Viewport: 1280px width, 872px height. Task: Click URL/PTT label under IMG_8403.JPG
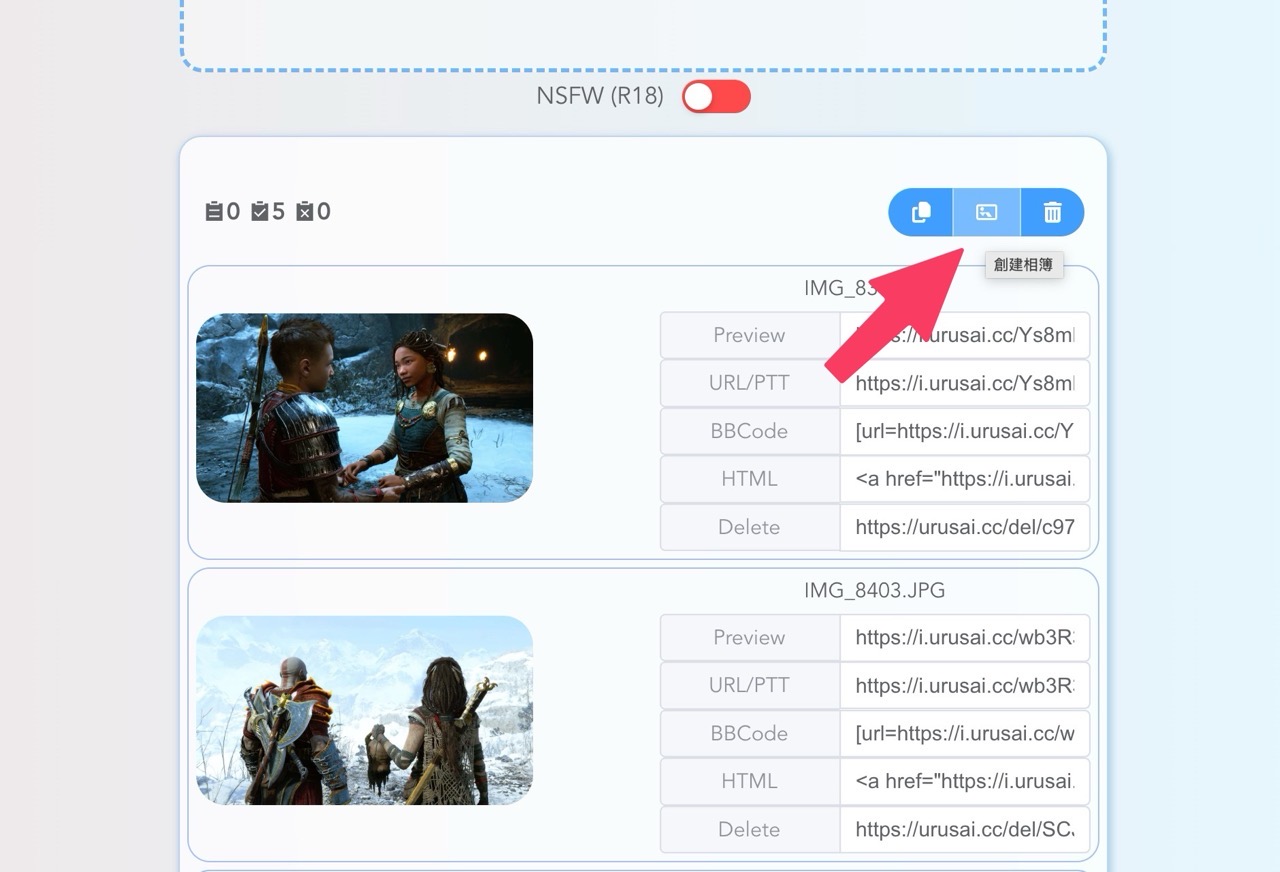[749, 685]
